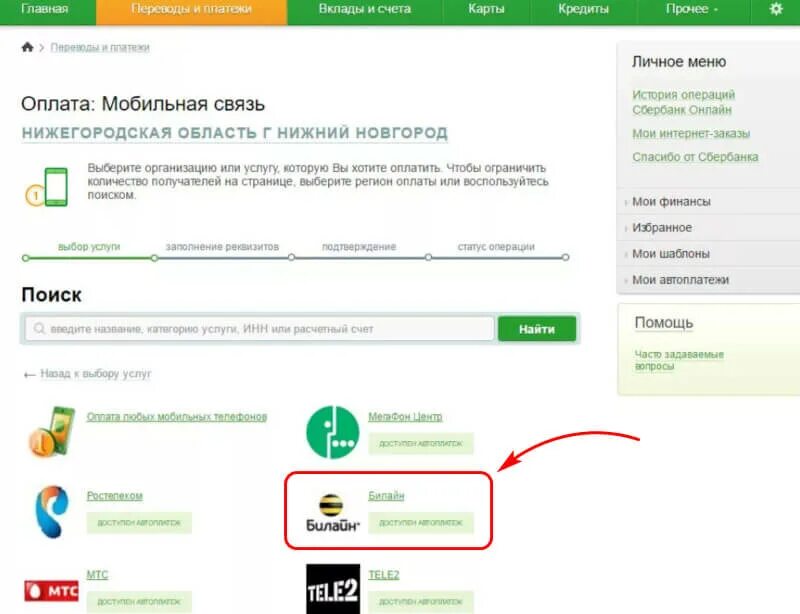
Task: Select the MegaFon green logo
Action: [333, 432]
